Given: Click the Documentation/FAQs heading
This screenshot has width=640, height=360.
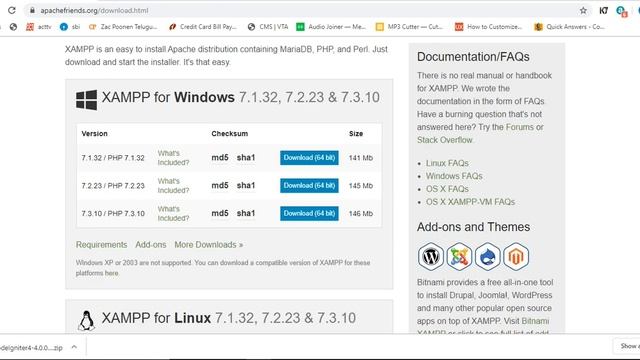Looking at the screenshot, I should (473, 57).
